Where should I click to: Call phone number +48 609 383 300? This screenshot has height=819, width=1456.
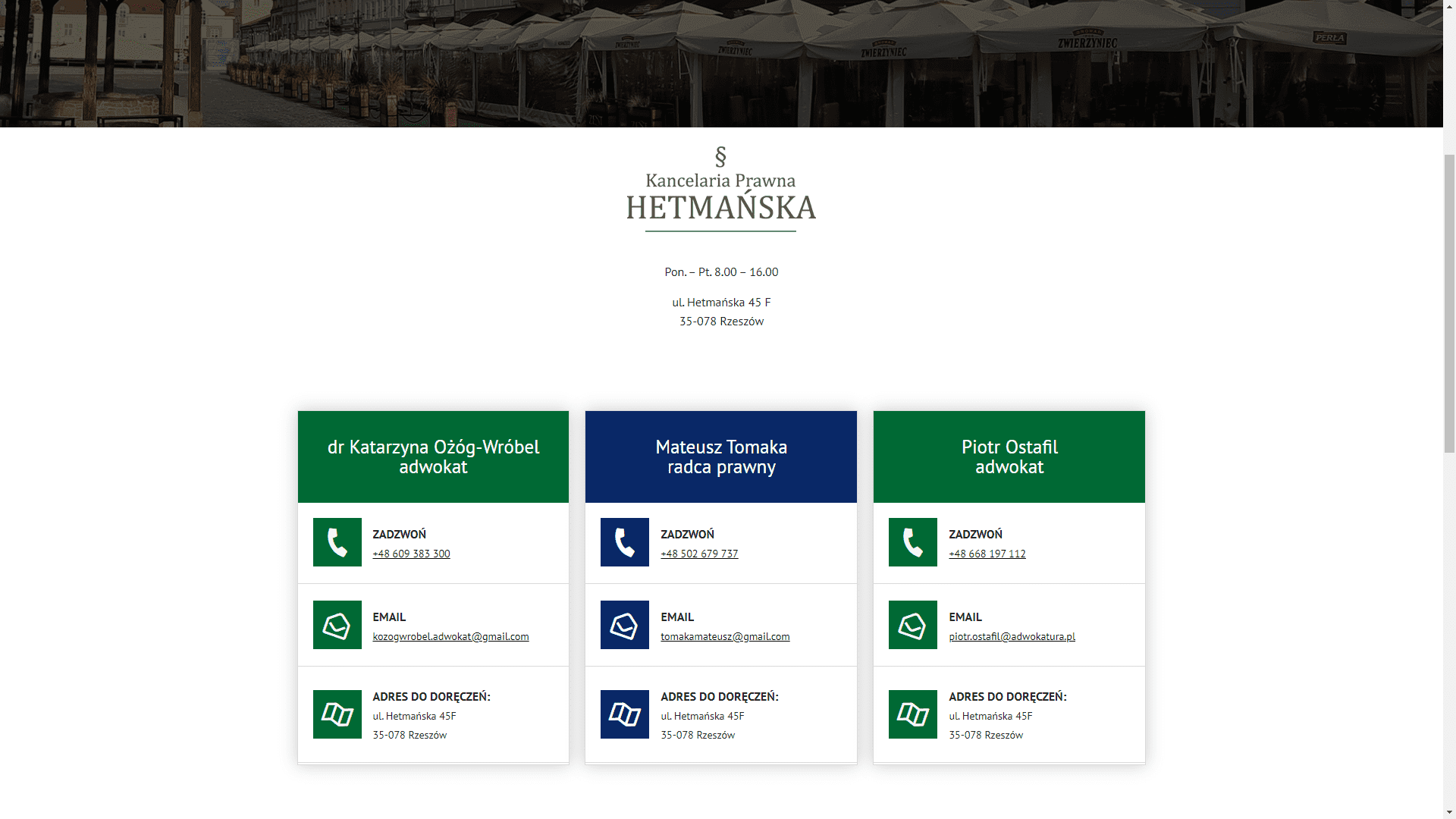[x=411, y=554]
